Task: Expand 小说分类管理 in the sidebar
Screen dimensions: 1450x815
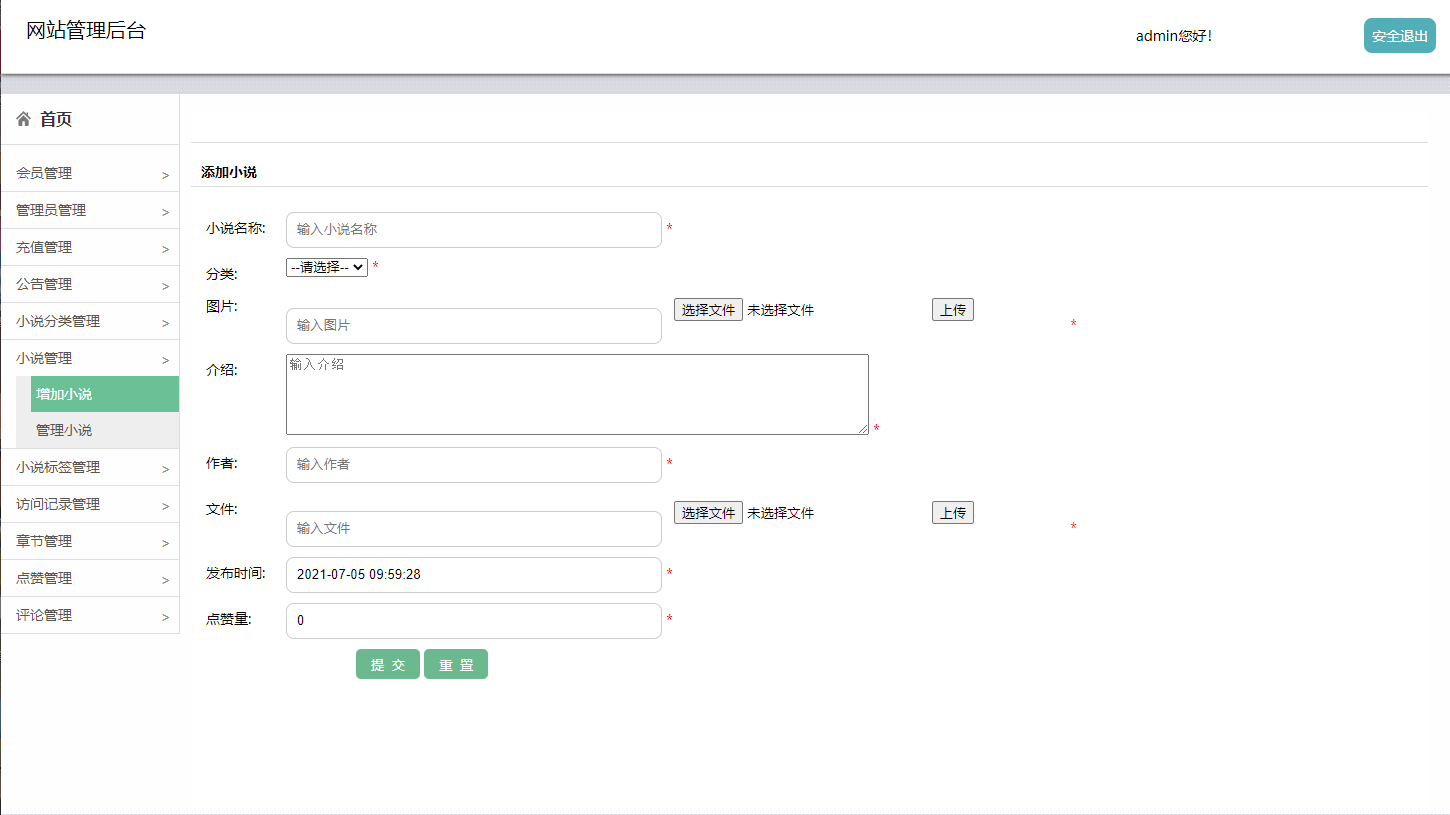Action: [90, 321]
